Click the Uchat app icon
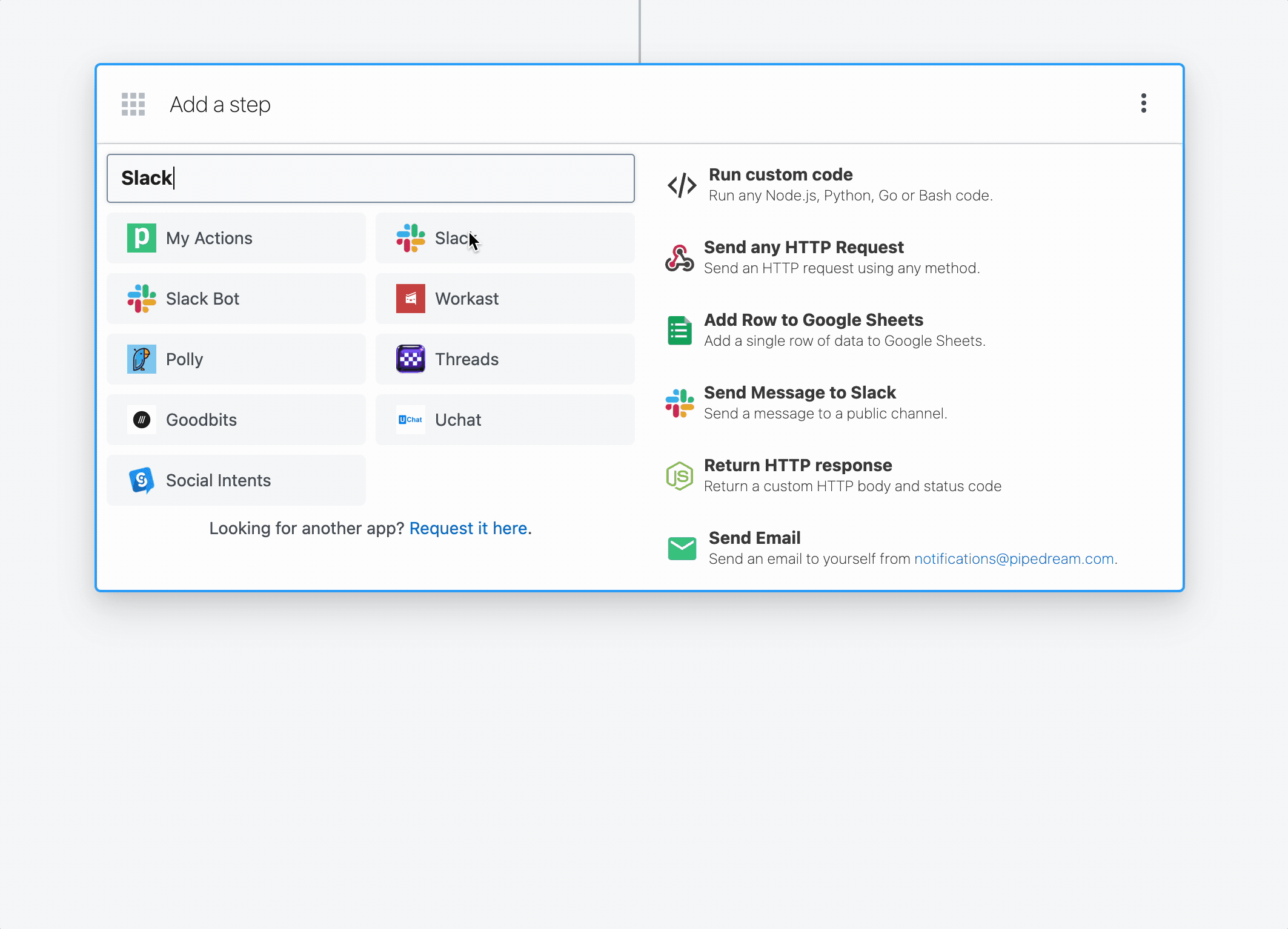The height and width of the screenshot is (929, 1288). click(x=410, y=420)
